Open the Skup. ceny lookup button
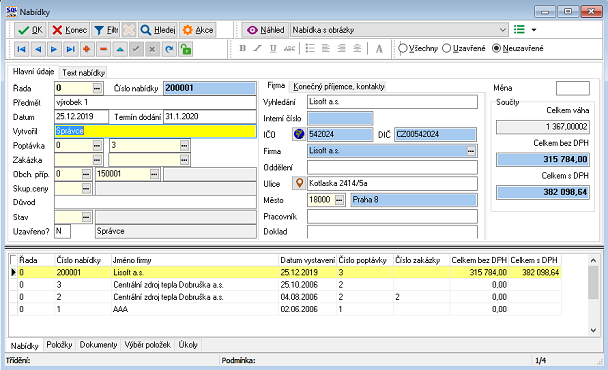 click(86, 188)
